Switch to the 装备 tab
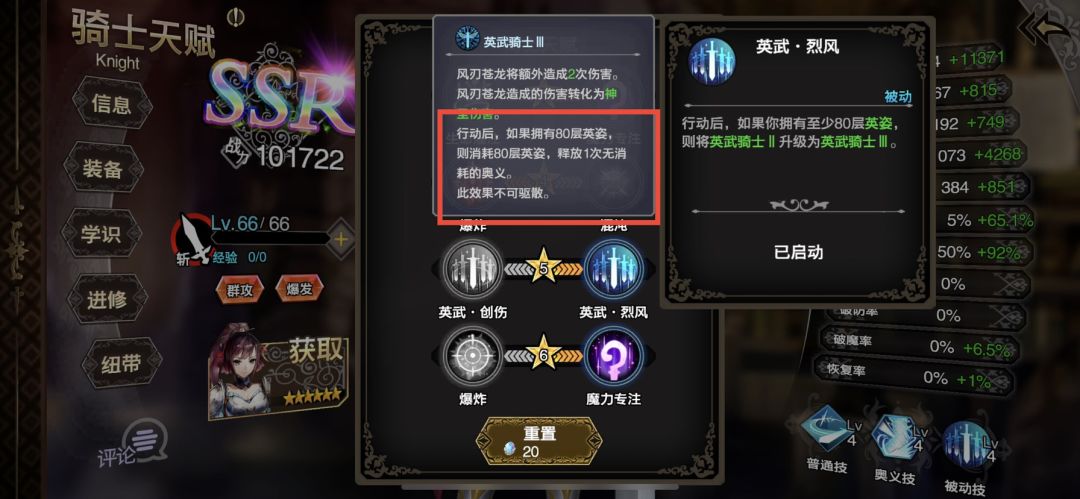The image size is (1080, 499). tap(103, 170)
